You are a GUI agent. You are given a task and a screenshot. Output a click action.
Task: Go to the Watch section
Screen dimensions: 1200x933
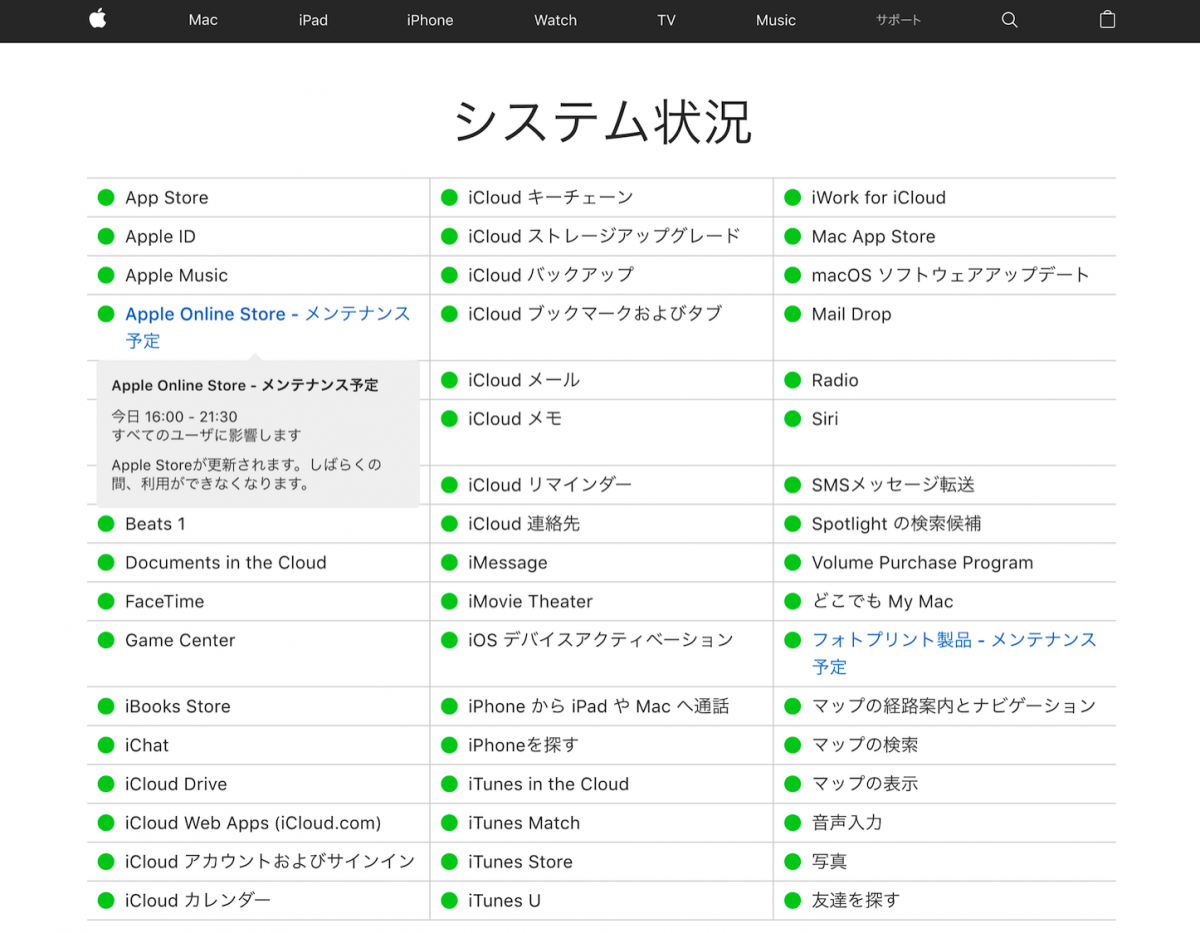tap(555, 20)
